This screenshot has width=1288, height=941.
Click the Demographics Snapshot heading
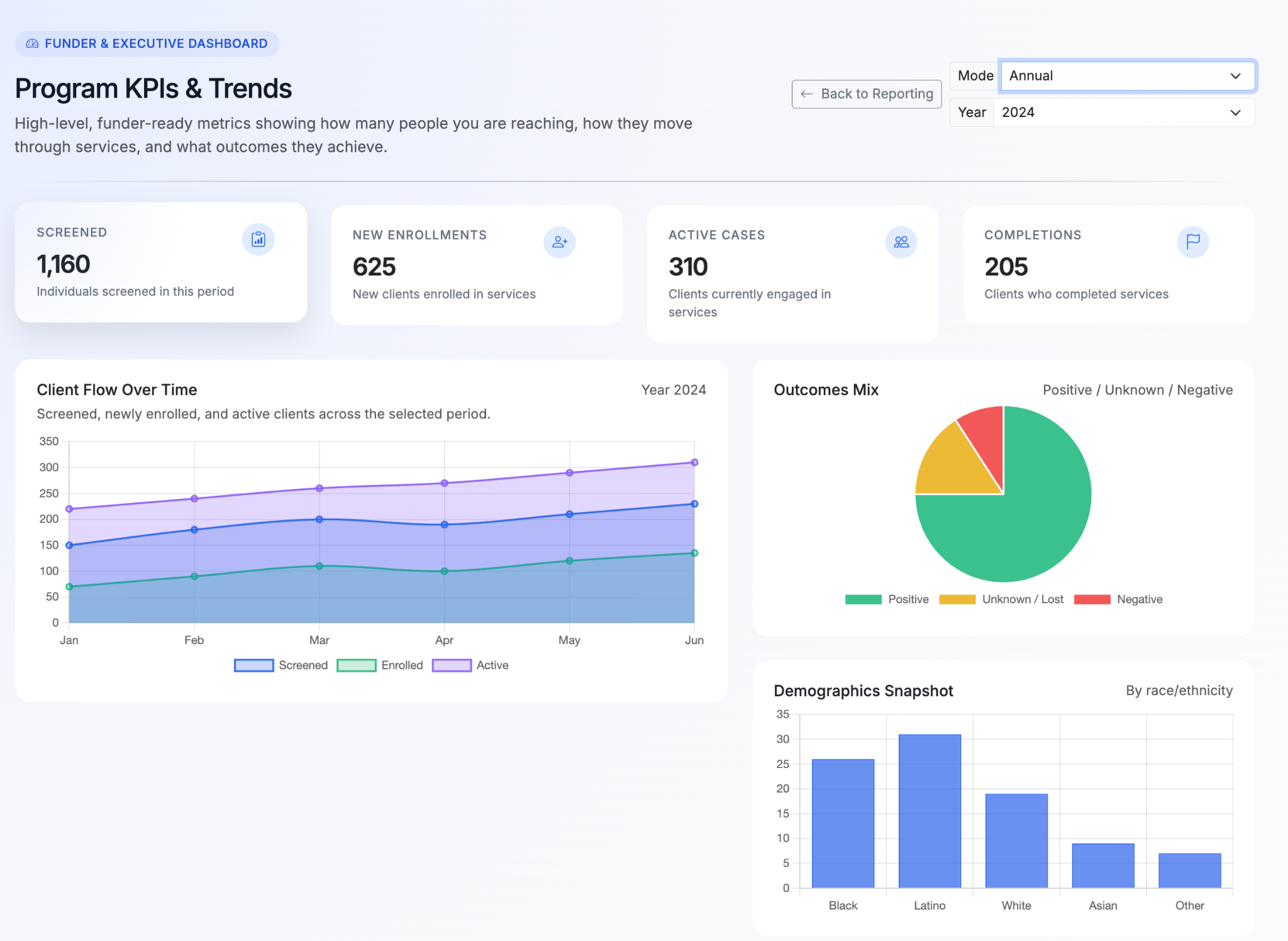coord(863,690)
